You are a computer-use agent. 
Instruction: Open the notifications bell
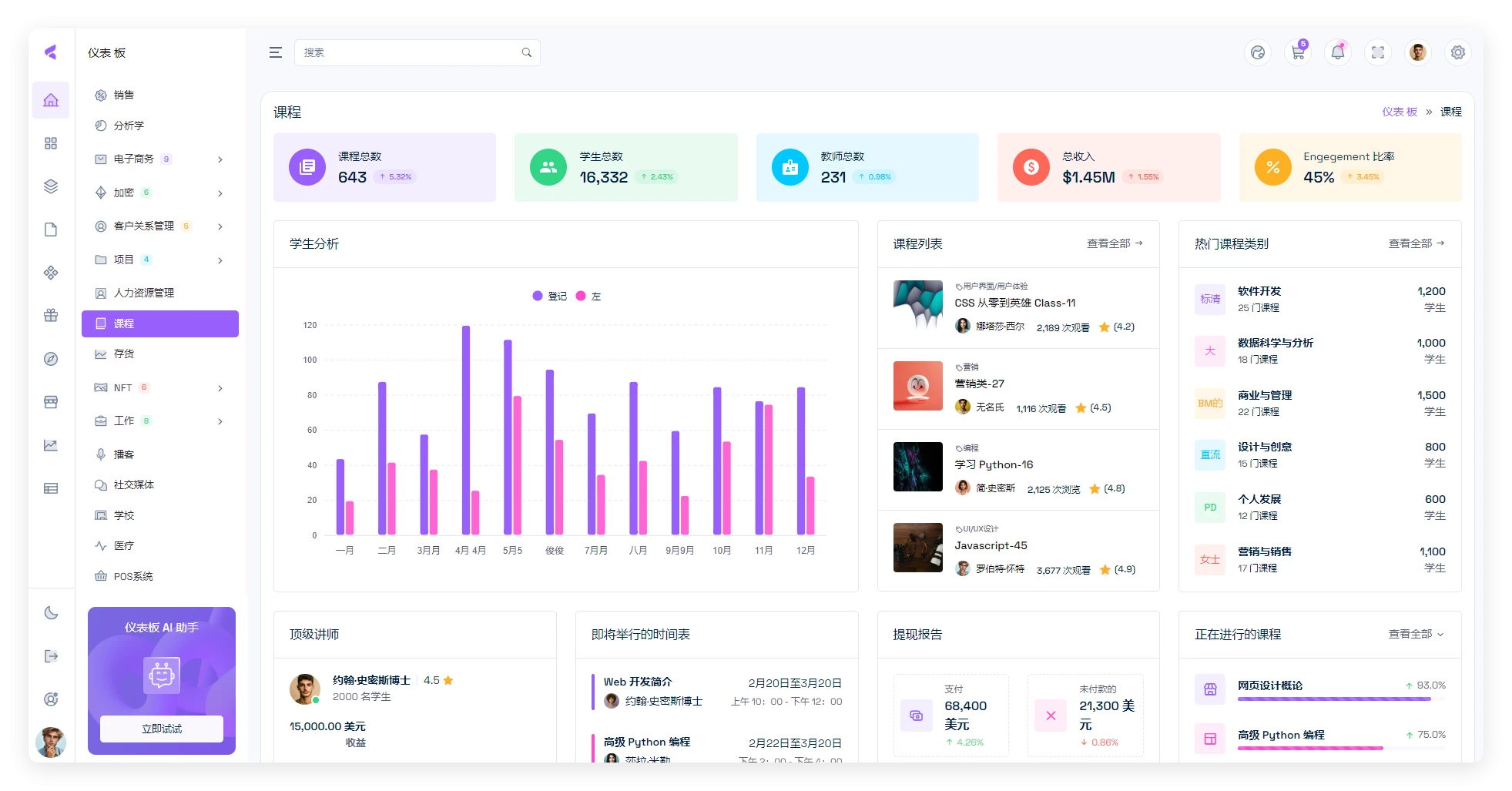point(1338,52)
